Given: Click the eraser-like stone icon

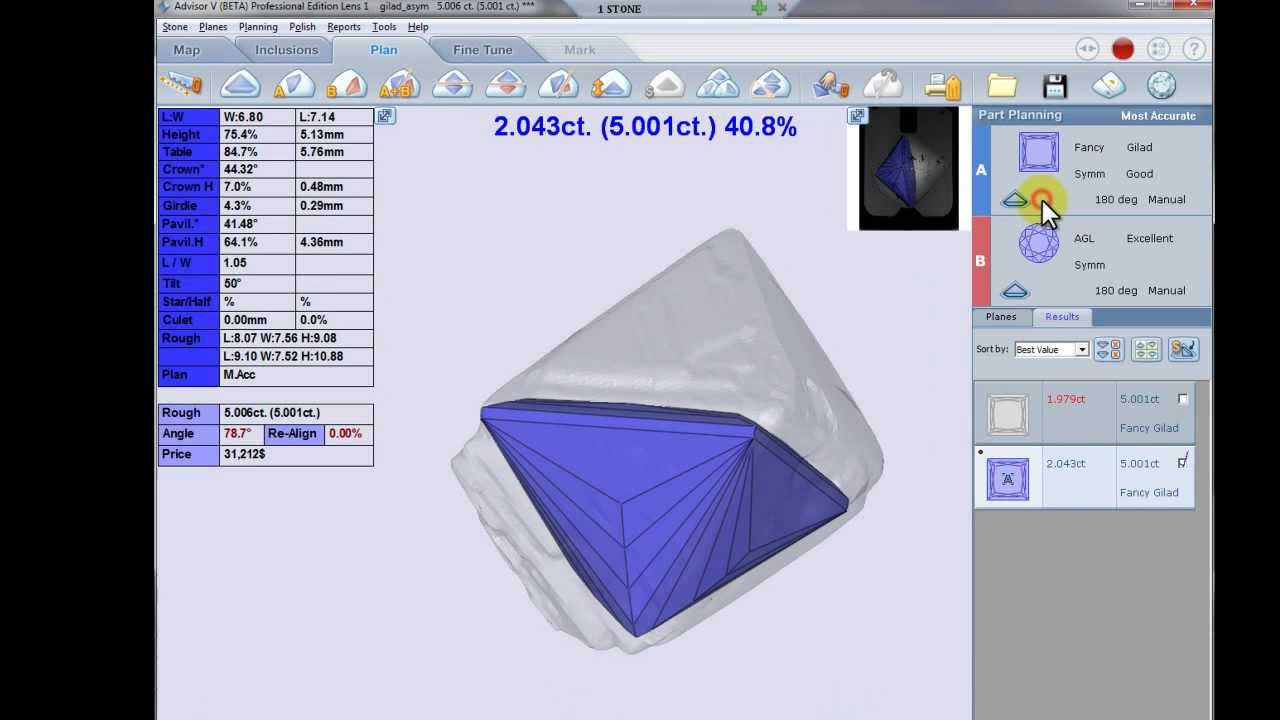Looking at the screenshot, I should 1108,85.
